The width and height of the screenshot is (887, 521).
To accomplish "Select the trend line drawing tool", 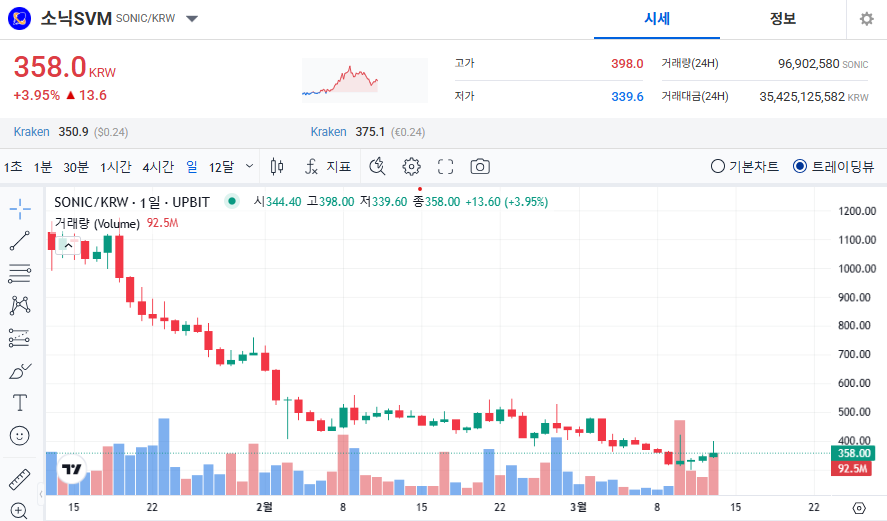I will 20,241.
